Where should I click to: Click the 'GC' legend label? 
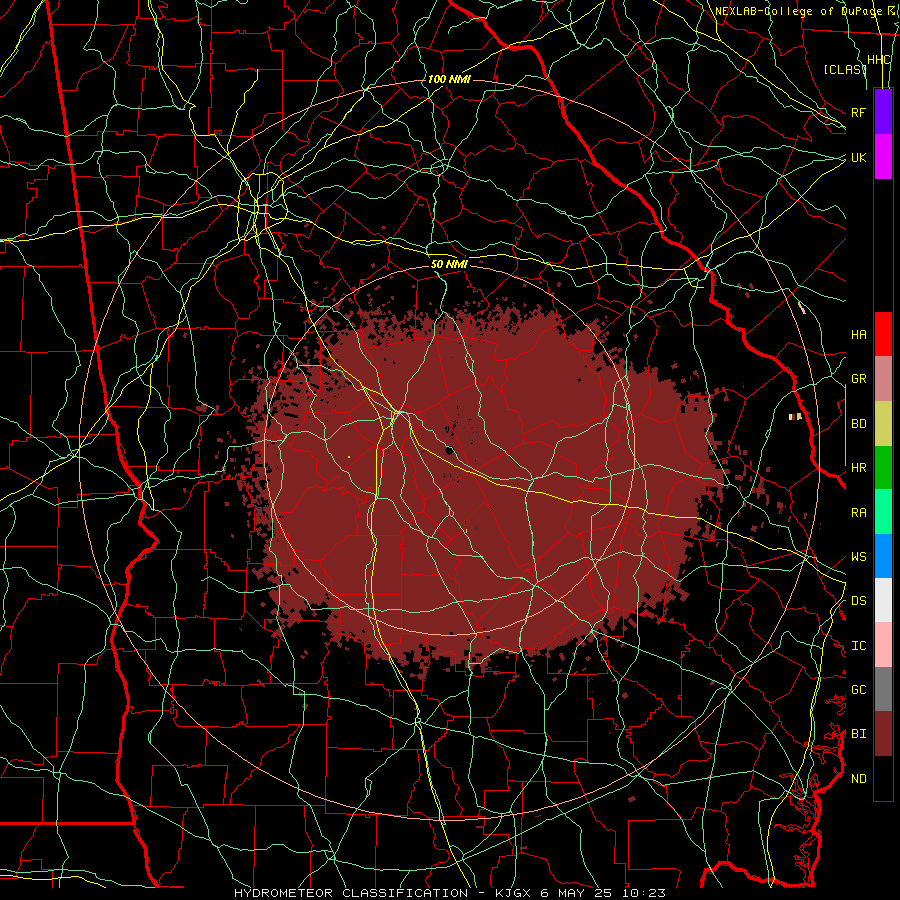(x=858, y=690)
